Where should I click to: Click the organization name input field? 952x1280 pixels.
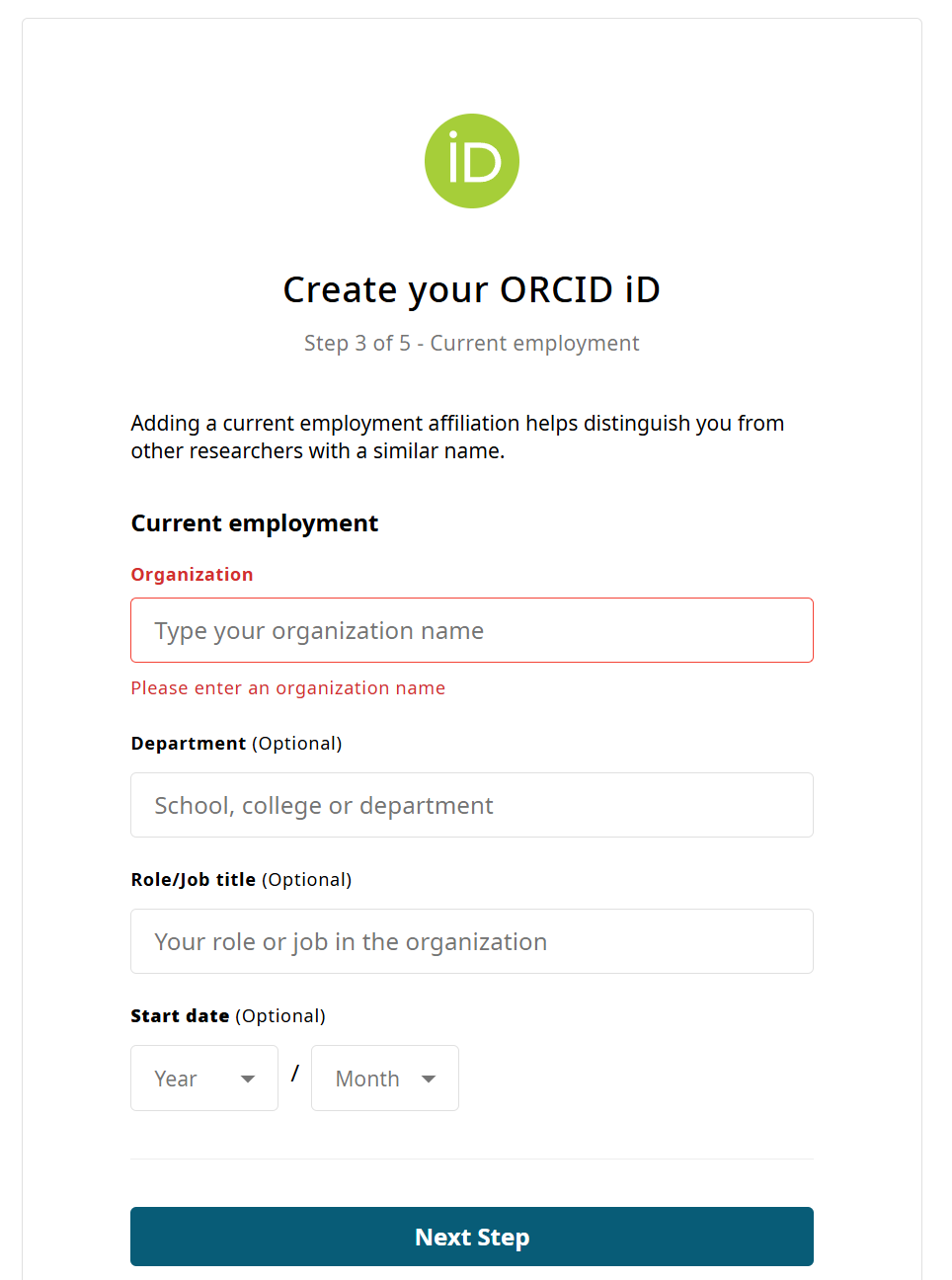click(x=472, y=630)
